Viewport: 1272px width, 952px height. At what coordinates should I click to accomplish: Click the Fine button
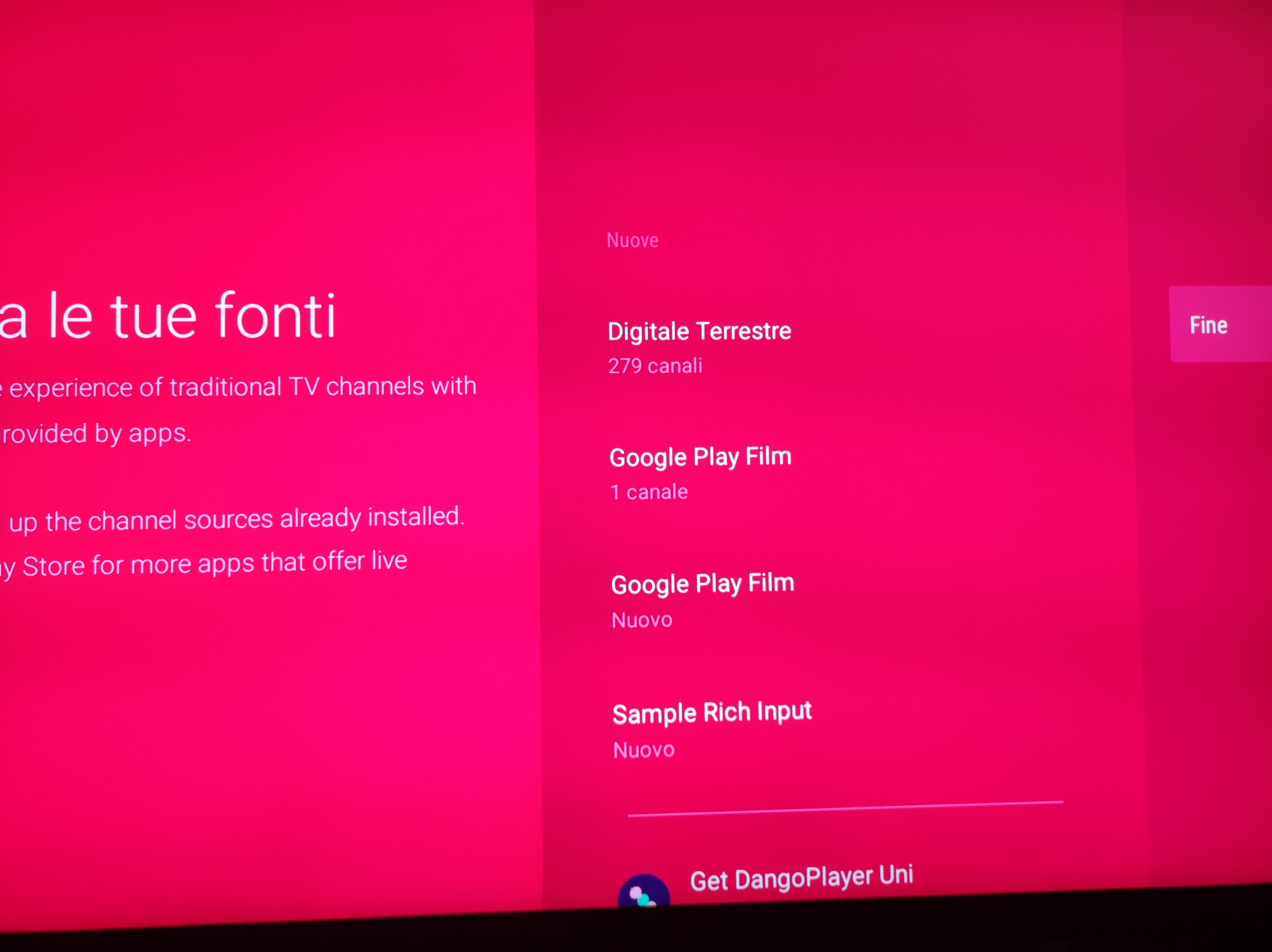click(x=1220, y=324)
